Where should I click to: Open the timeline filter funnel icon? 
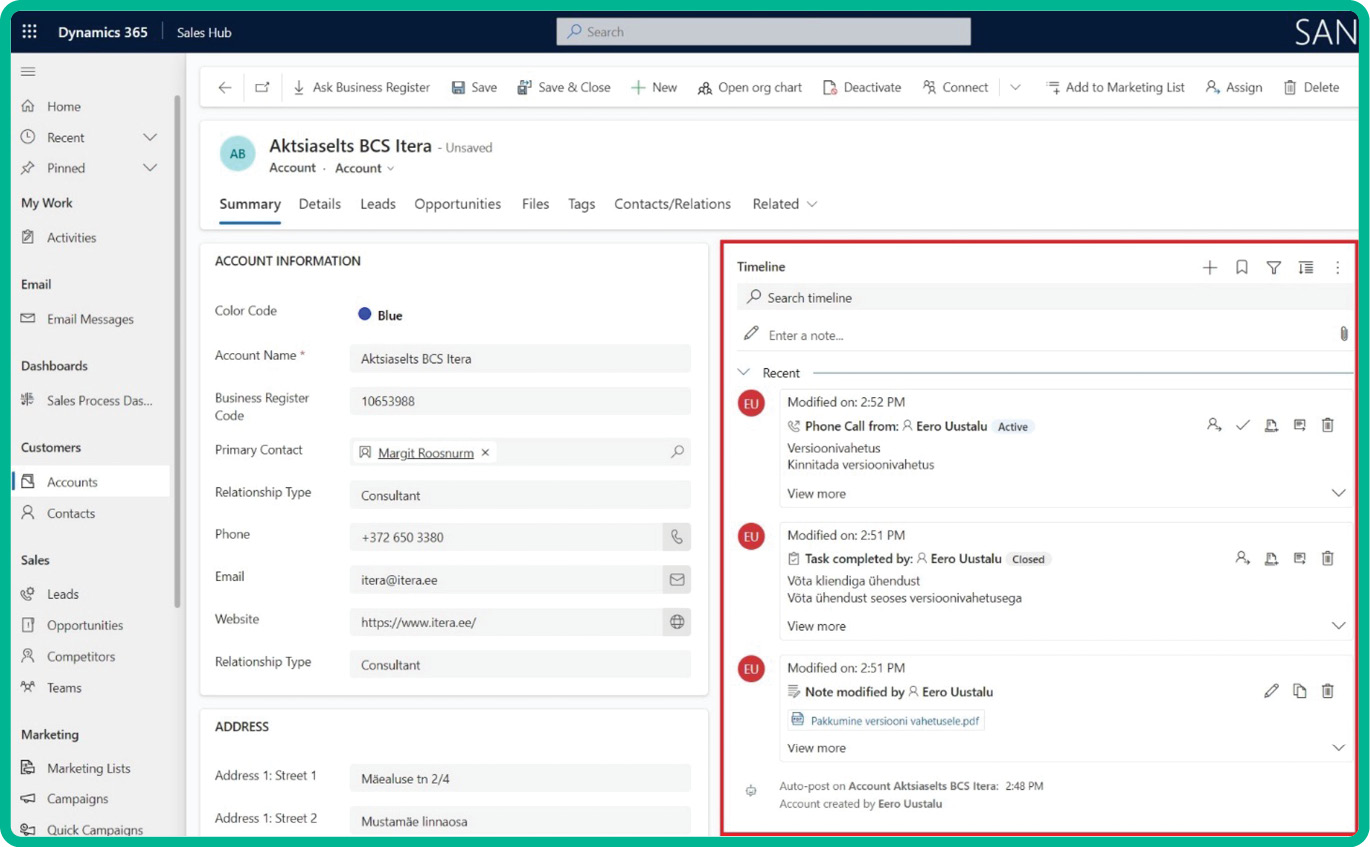tap(1274, 267)
